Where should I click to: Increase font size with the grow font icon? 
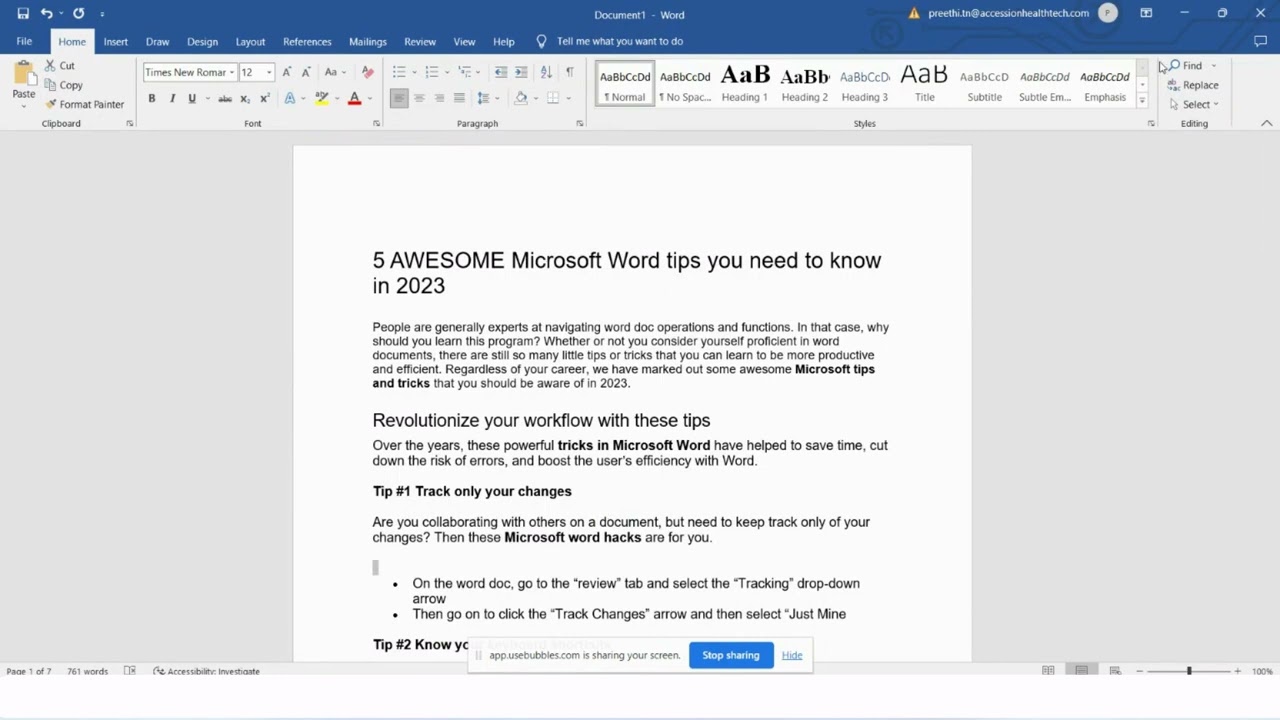click(x=287, y=72)
